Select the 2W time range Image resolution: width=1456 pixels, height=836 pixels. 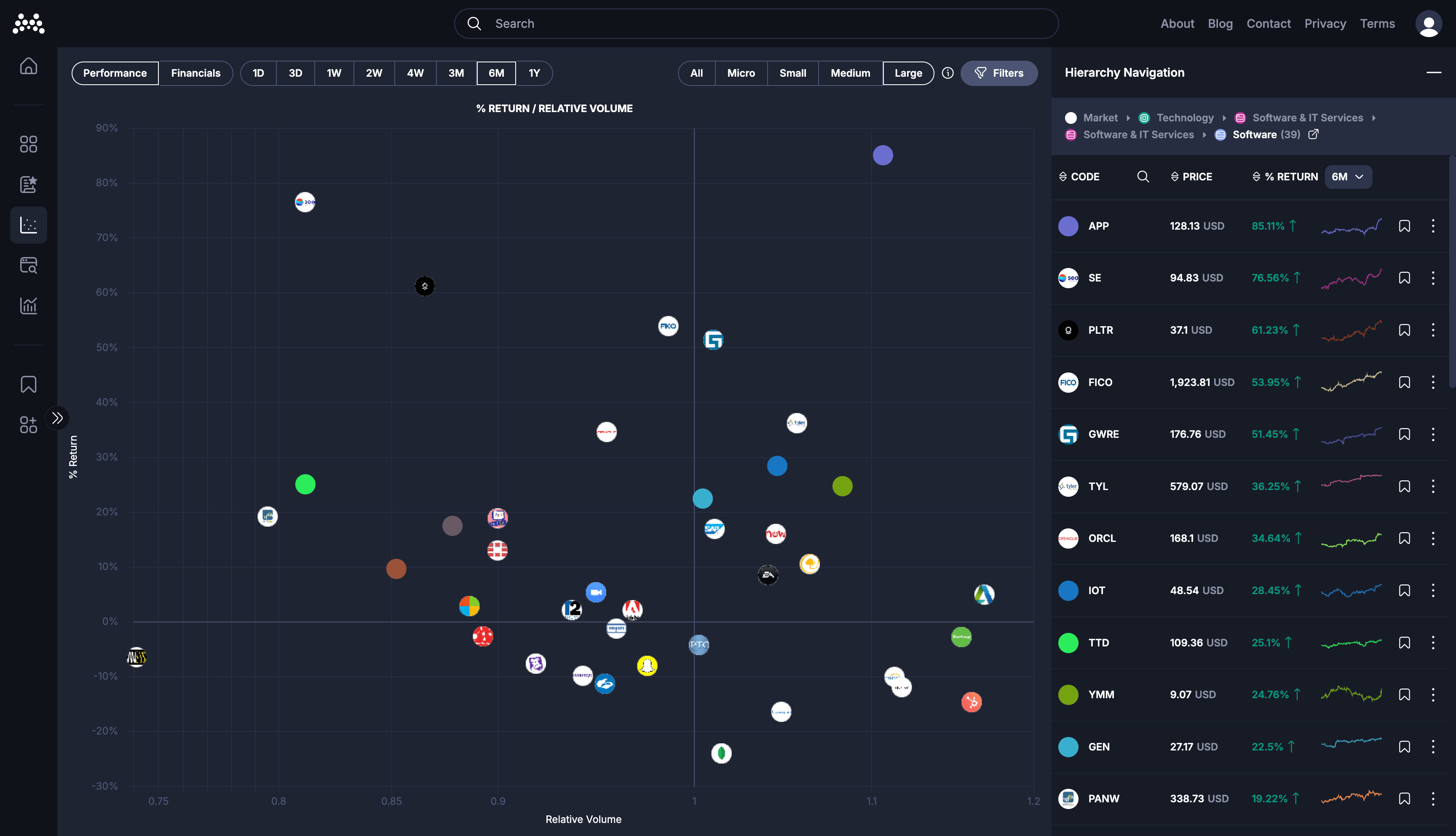(374, 73)
